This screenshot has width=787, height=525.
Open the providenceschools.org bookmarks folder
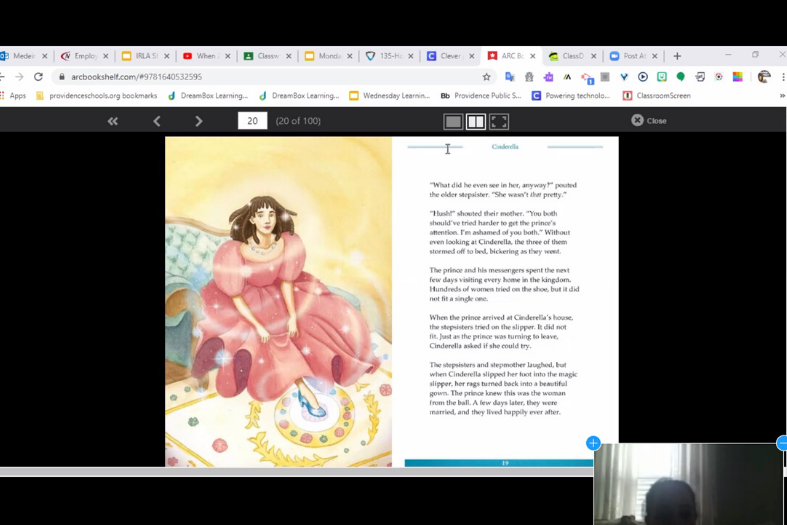point(97,96)
